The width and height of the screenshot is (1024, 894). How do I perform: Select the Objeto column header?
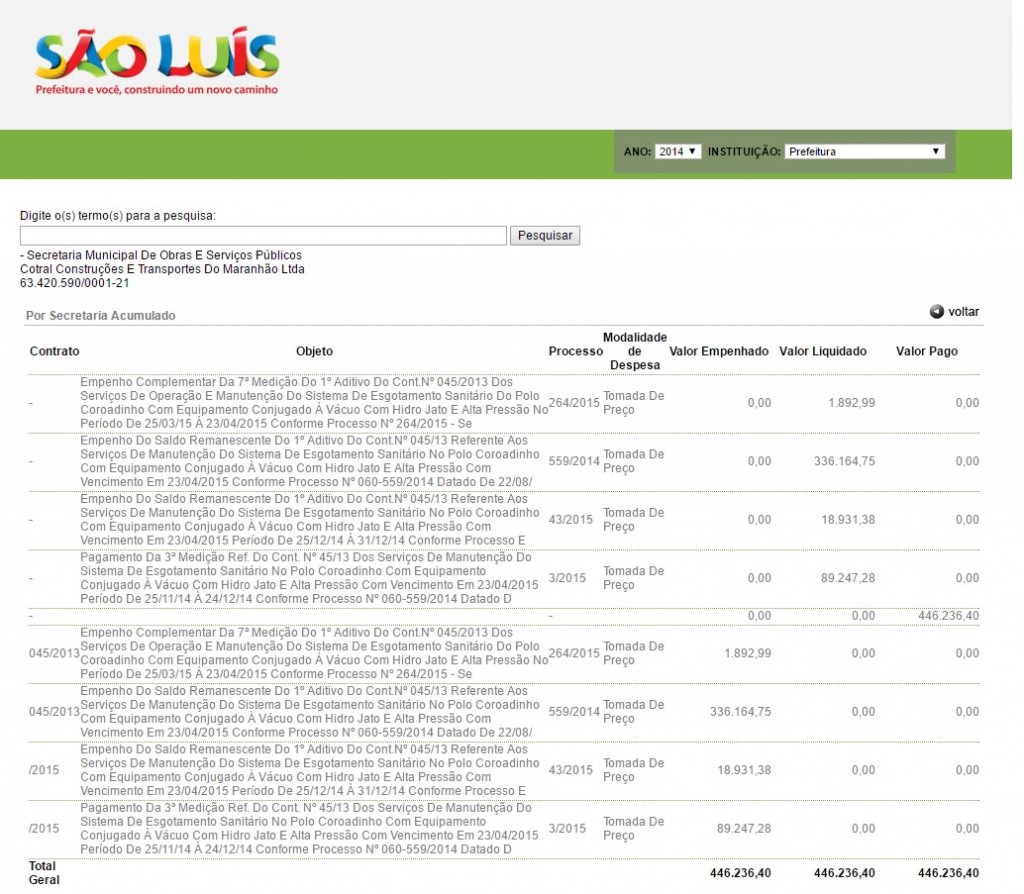(314, 352)
